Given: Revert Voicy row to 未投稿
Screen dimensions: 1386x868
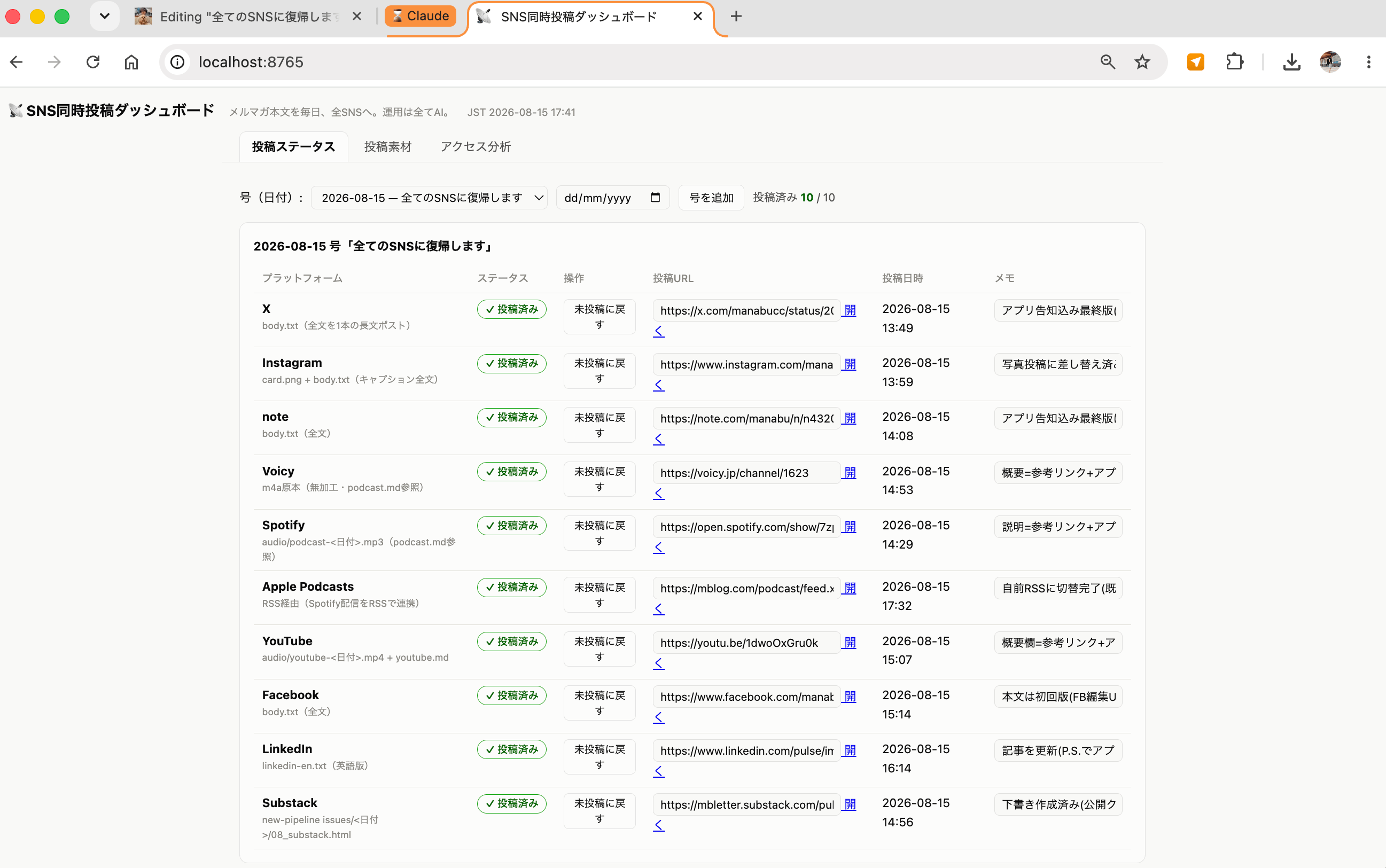Looking at the screenshot, I should pyautogui.click(x=599, y=479).
